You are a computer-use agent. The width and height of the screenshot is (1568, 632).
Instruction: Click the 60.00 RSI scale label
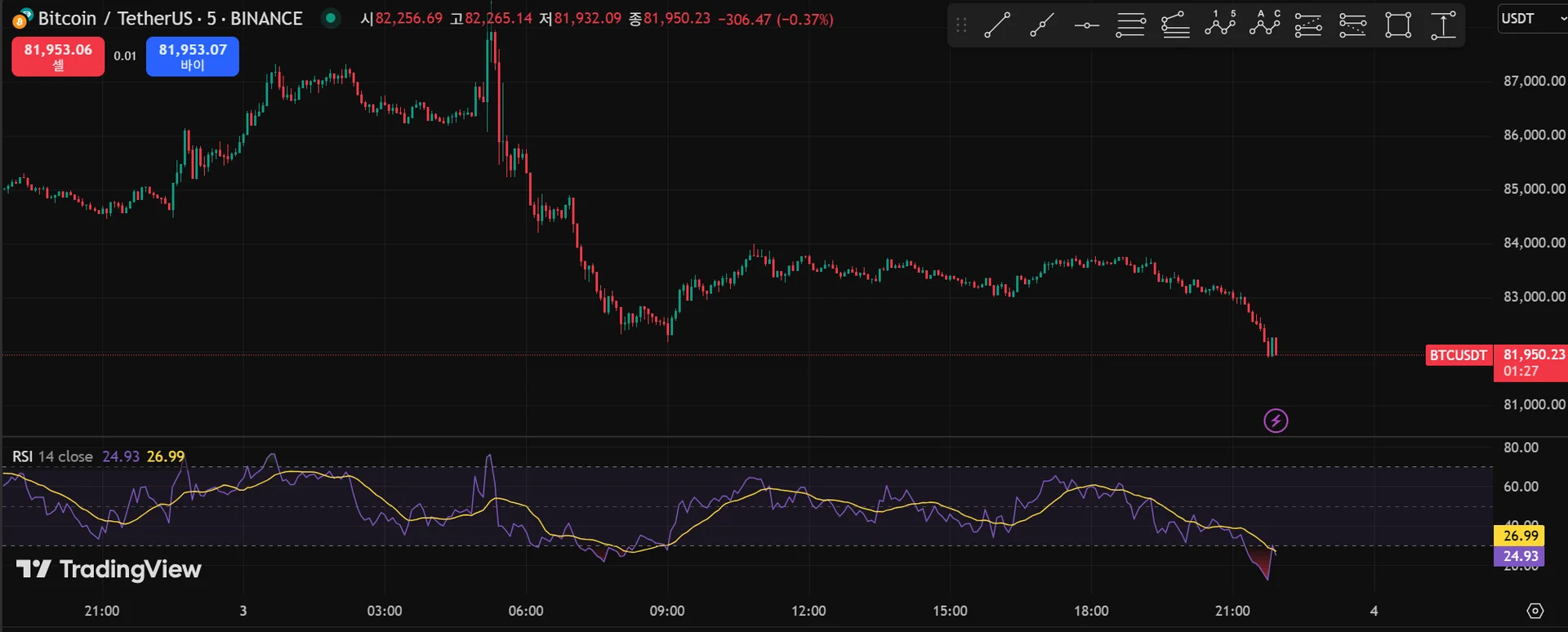[1521, 487]
